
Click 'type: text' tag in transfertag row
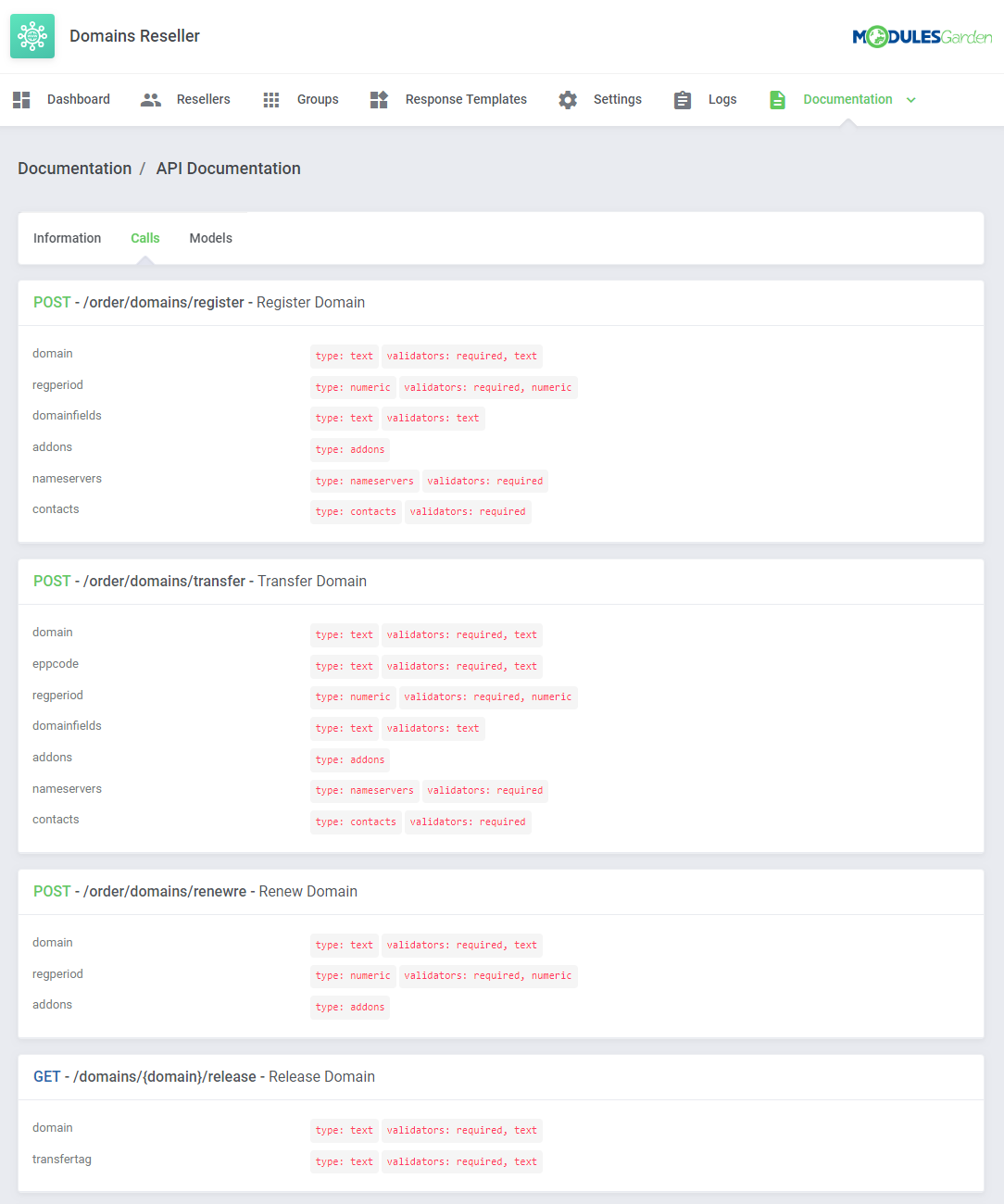click(345, 1162)
